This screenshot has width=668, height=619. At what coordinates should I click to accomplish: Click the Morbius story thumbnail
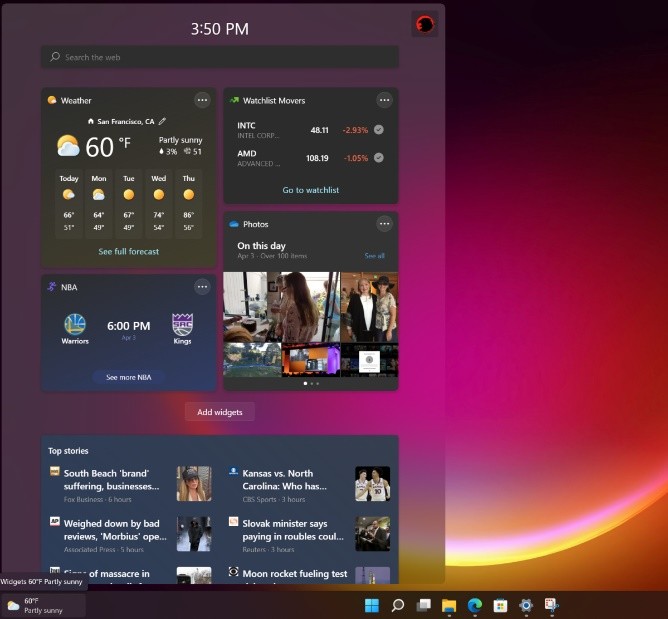(194, 534)
